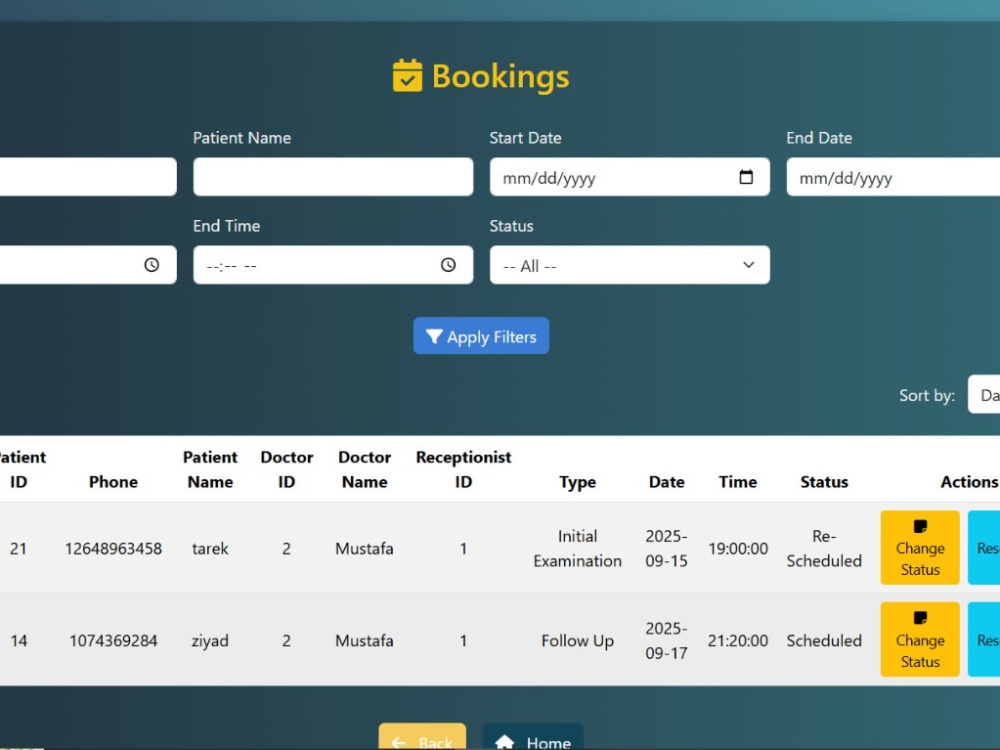Screen dimensions: 1000x750
Task: Click patient ID 21
Action: coord(18,548)
